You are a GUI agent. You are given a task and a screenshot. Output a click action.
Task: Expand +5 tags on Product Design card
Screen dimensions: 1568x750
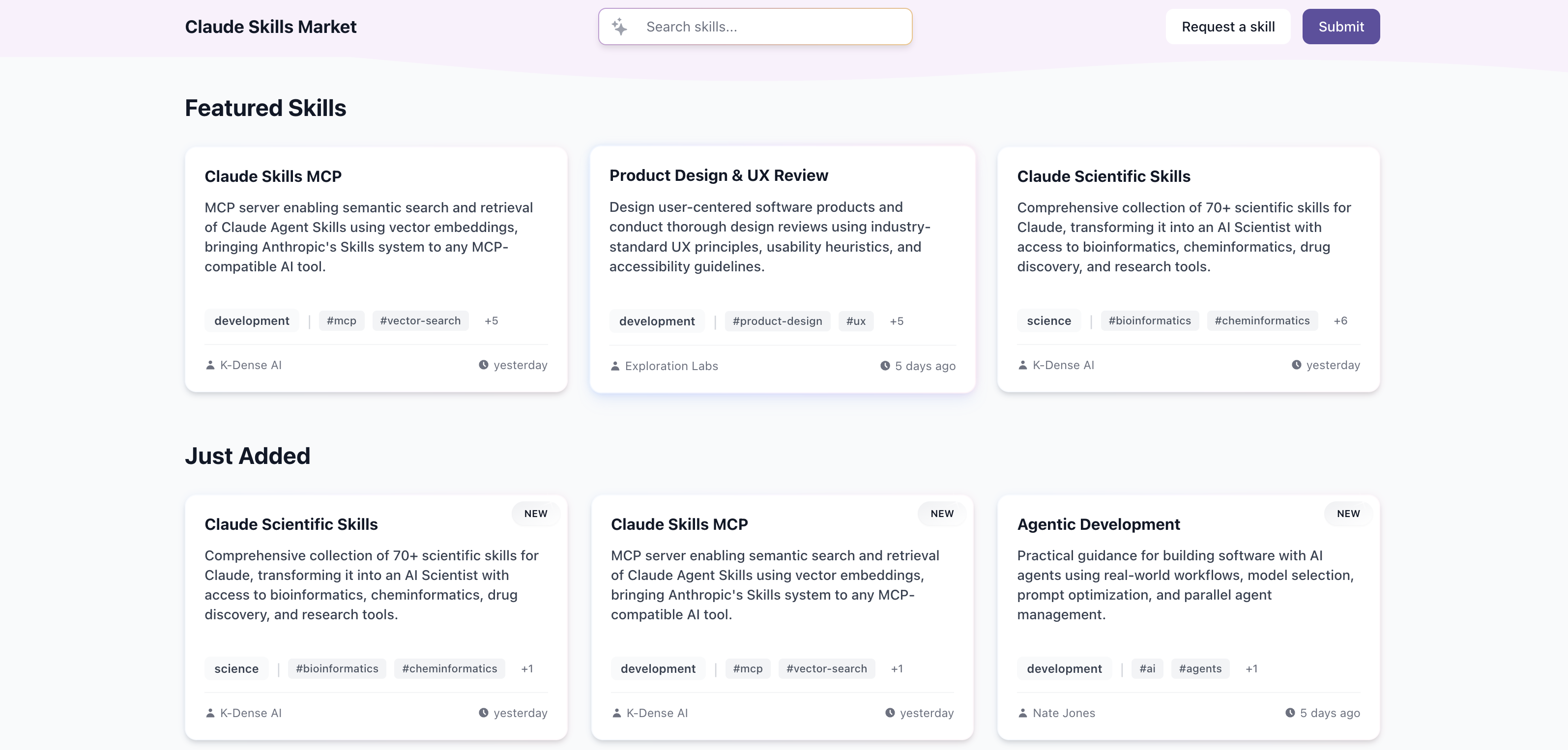pyautogui.click(x=896, y=321)
